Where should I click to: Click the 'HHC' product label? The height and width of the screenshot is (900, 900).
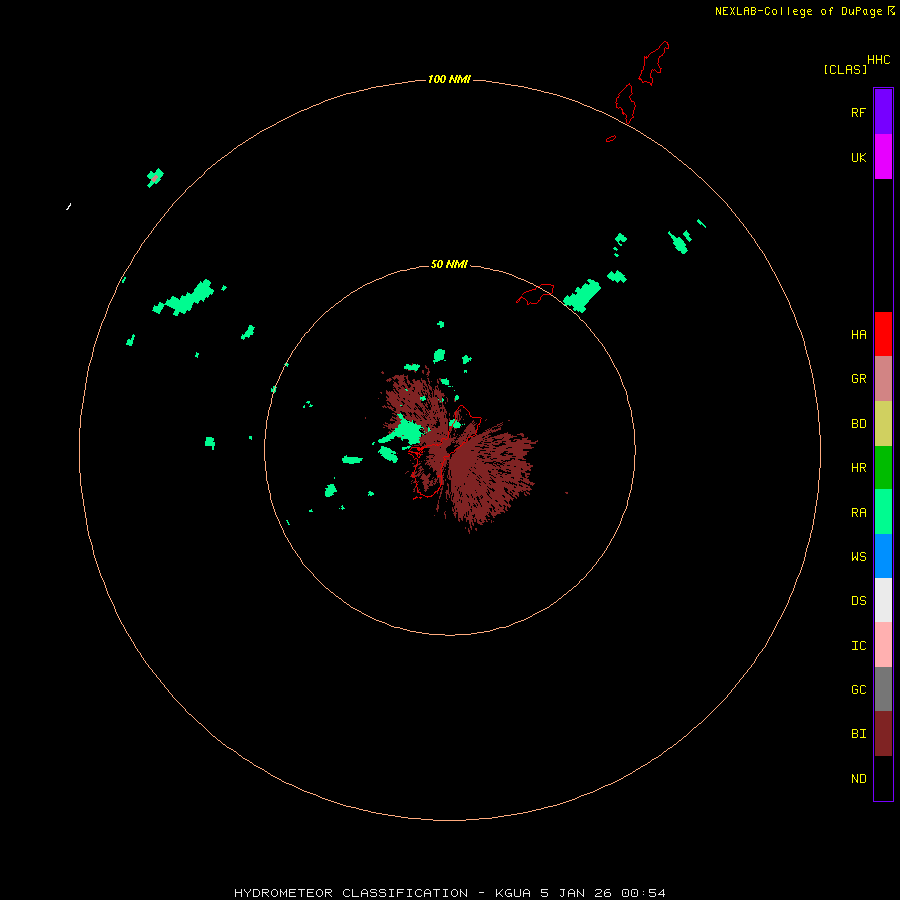click(879, 60)
